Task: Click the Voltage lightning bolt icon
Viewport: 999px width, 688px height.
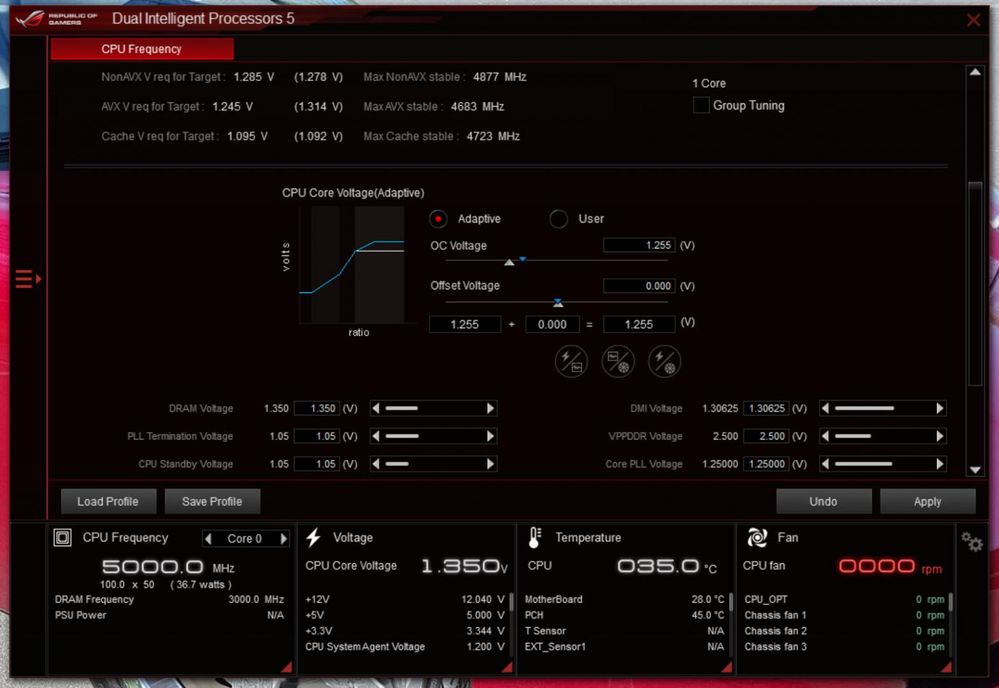Action: tap(313, 538)
